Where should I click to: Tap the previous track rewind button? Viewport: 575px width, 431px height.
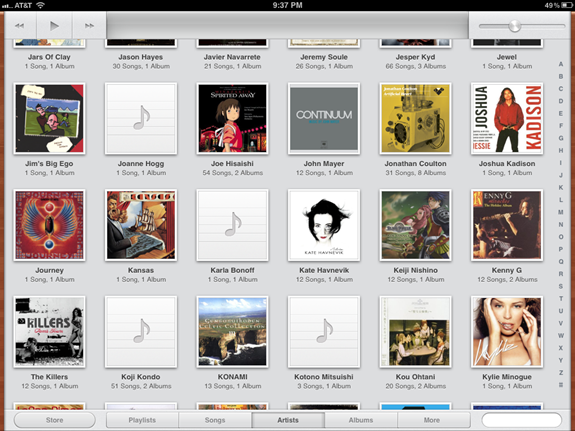tap(20, 26)
